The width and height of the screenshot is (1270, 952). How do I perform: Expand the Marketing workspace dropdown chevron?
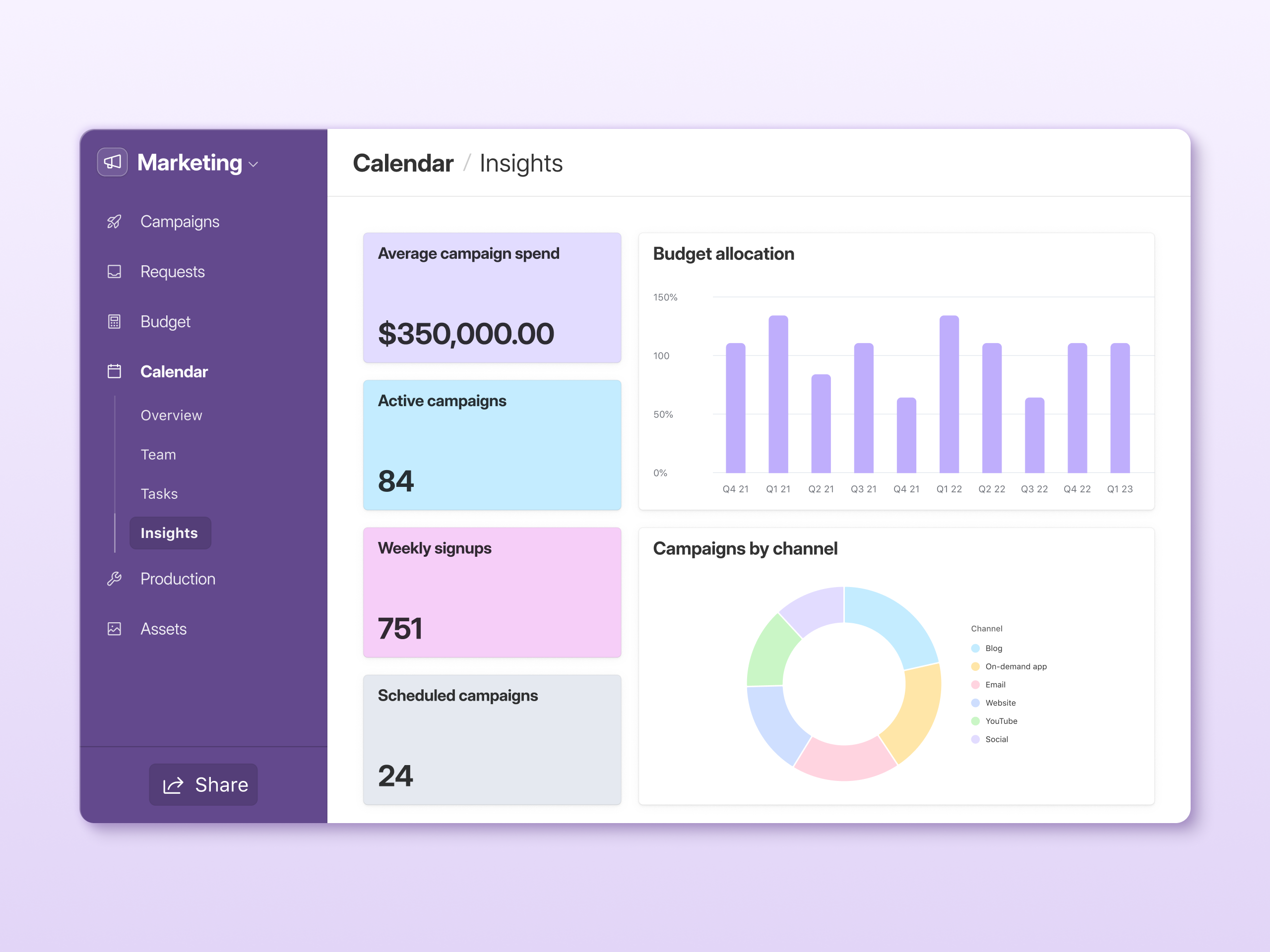(x=253, y=165)
